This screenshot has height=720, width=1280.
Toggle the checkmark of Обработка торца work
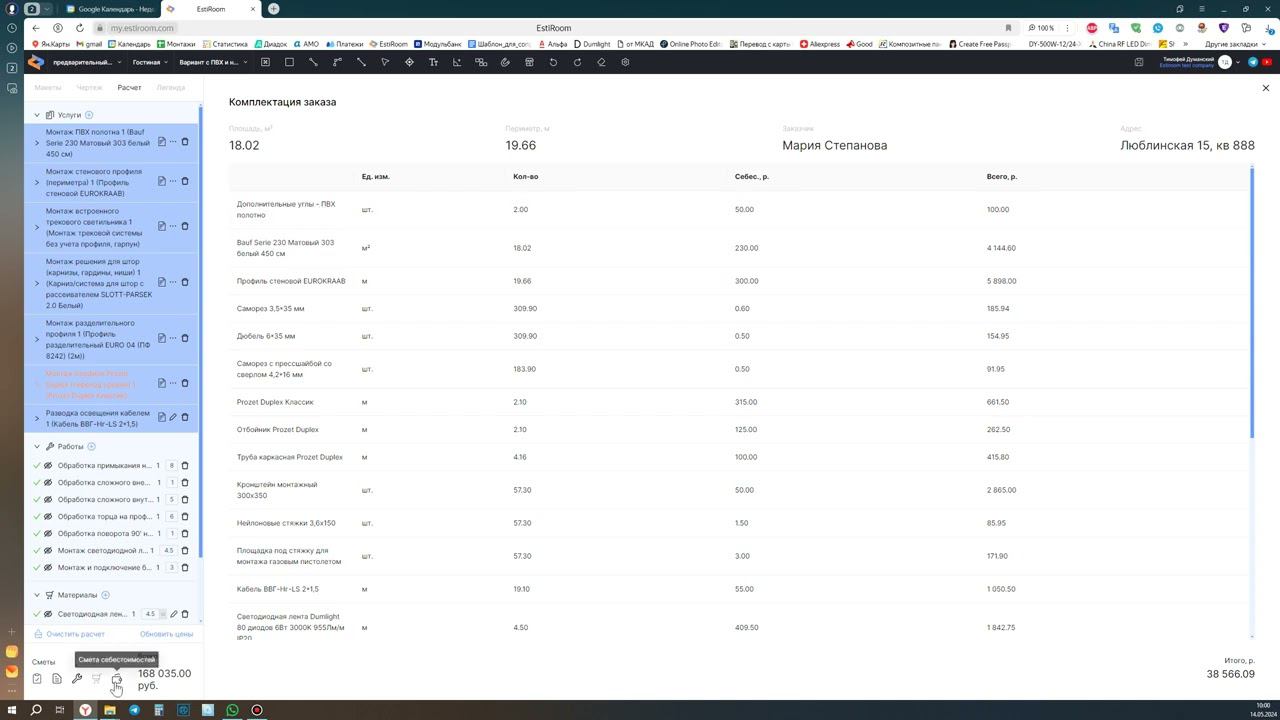[x=37, y=517]
